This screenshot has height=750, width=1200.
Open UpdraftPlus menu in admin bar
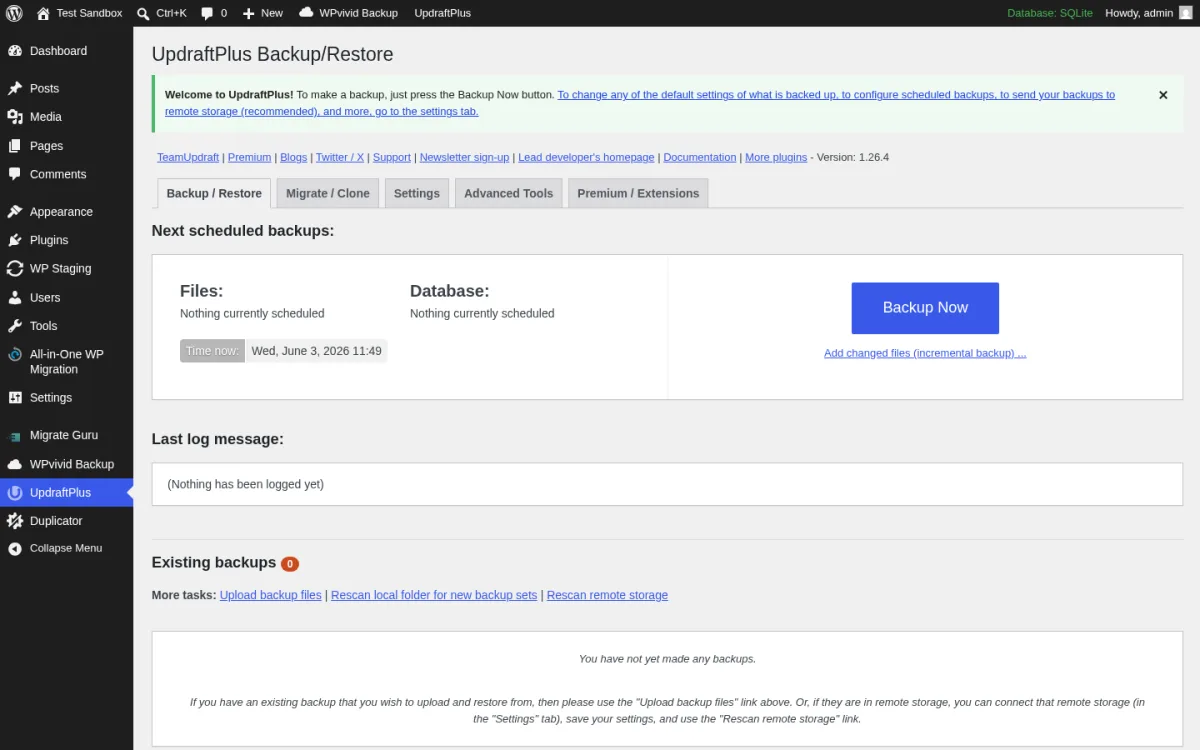pyautogui.click(x=442, y=13)
